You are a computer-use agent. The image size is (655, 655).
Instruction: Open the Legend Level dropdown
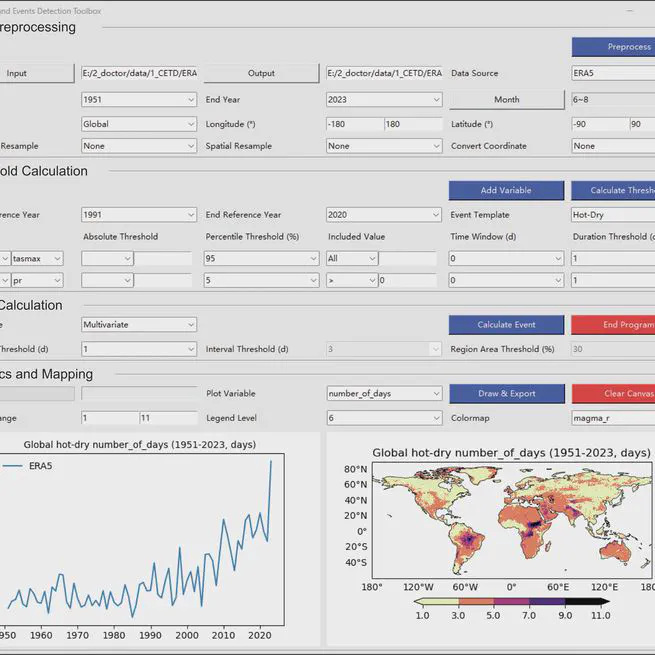[x=384, y=418]
